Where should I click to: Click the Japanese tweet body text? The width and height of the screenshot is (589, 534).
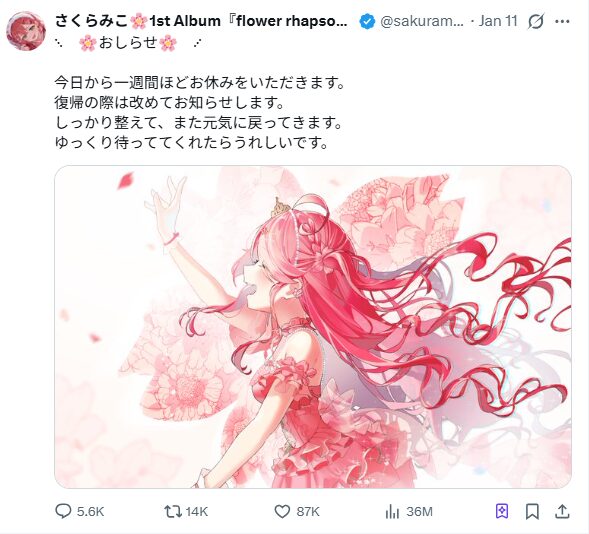tap(199, 112)
